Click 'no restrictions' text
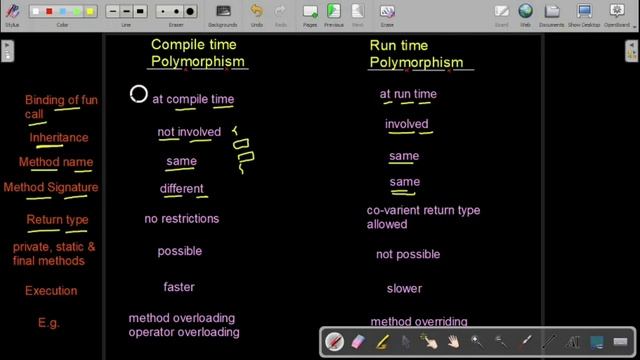This screenshot has height=360, width=640. pos(182,219)
